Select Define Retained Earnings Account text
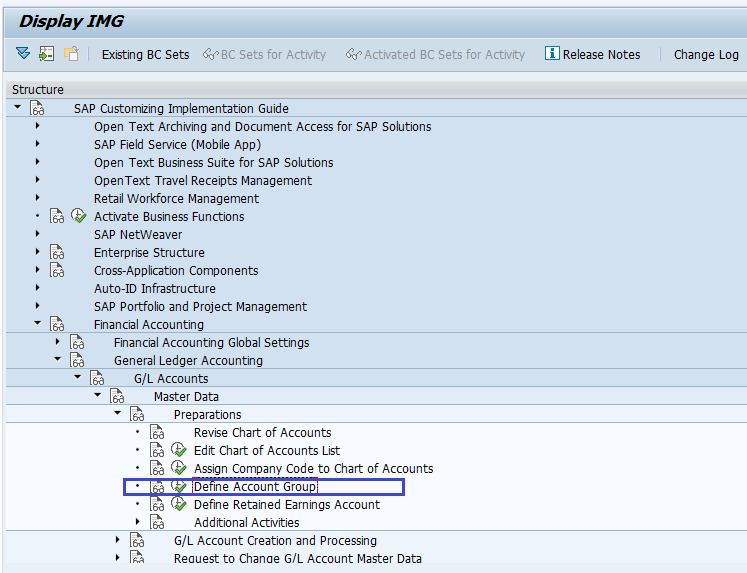Viewport: 747px width, 573px height. (287, 505)
